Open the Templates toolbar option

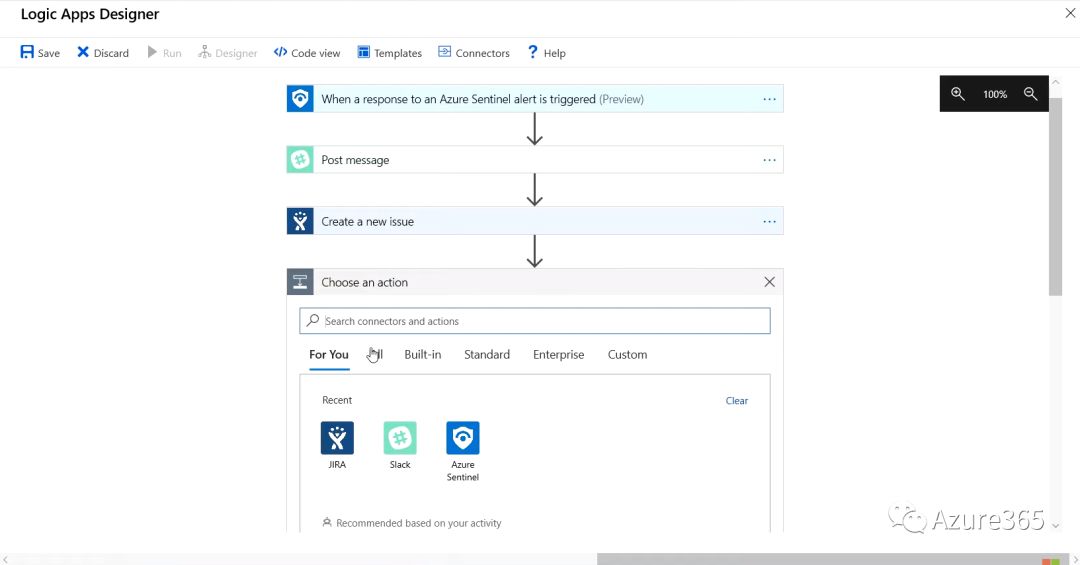coord(389,53)
